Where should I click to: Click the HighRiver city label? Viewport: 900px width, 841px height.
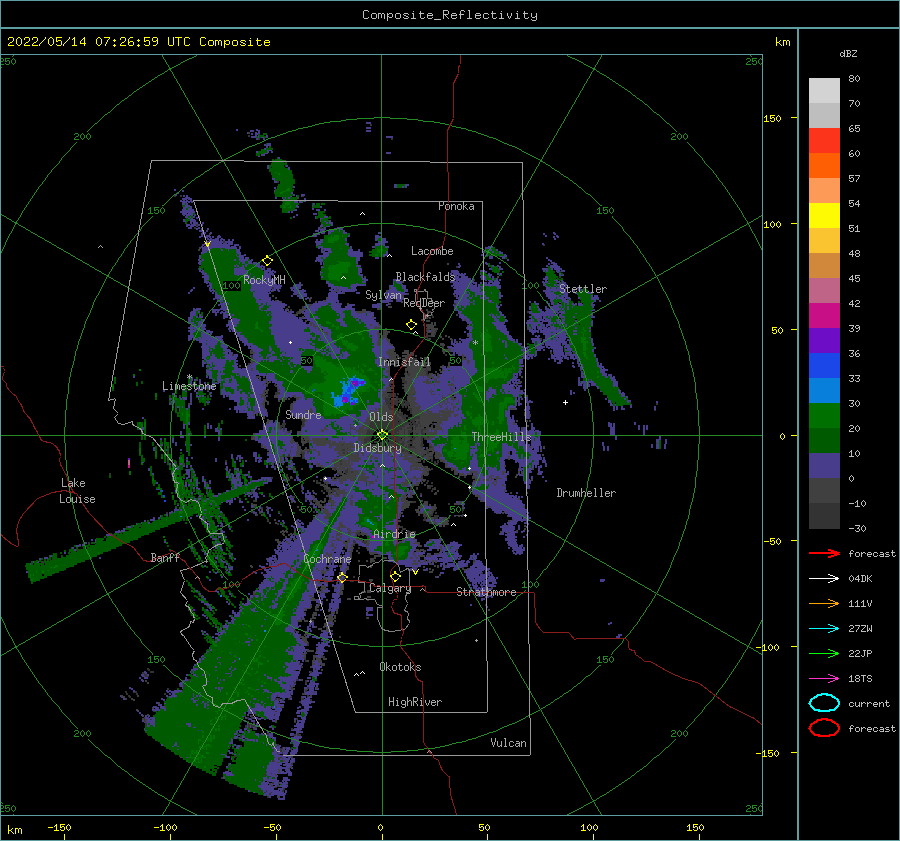coord(415,702)
